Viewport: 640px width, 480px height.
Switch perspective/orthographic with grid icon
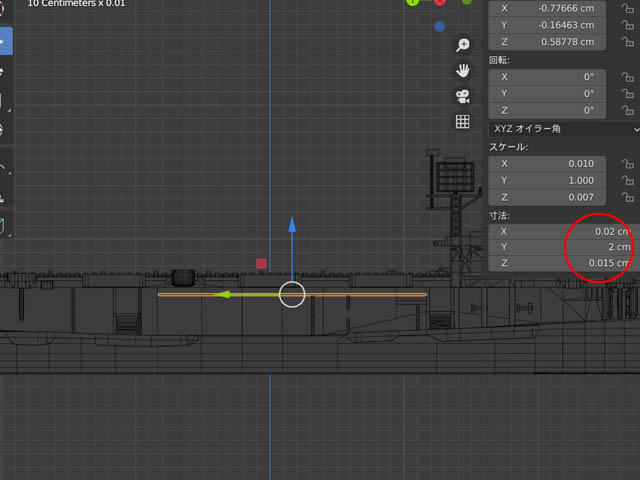coord(462,122)
